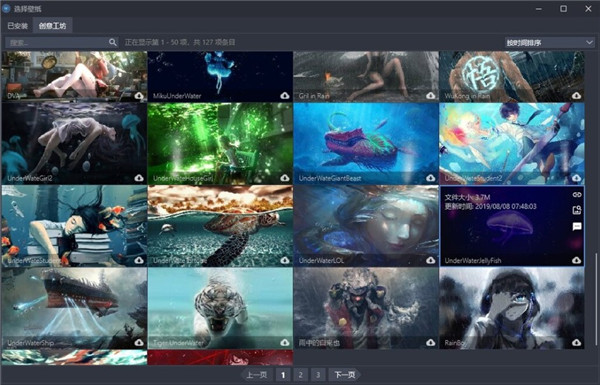Click the vertical scrollbar thumb
600x385 pixels.
pyautogui.click(x=595, y=299)
